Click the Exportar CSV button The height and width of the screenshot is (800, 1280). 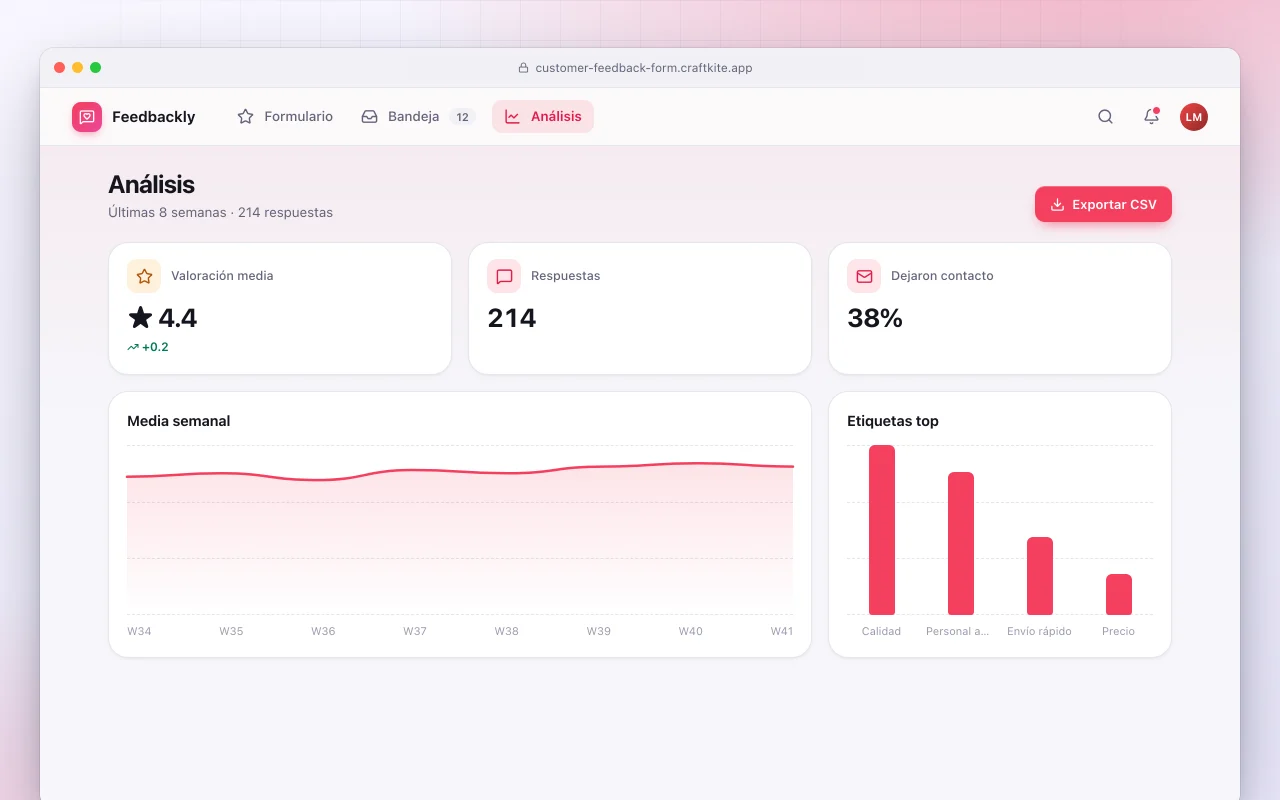point(1103,204)
